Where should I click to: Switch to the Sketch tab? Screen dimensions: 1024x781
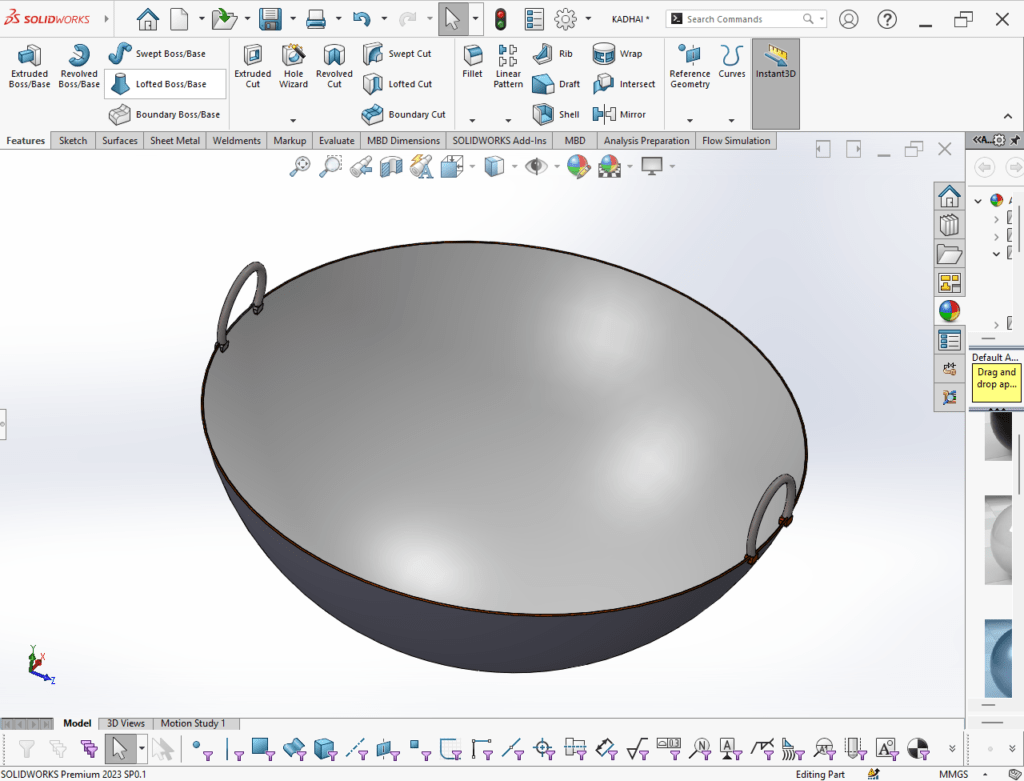[73, 141]
